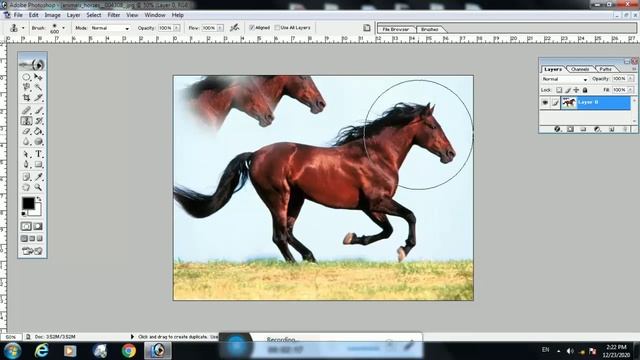Select the Clone Stamp tool in toolbox
Viewport: 640px width, 360px height.
[x=26, y=121]
